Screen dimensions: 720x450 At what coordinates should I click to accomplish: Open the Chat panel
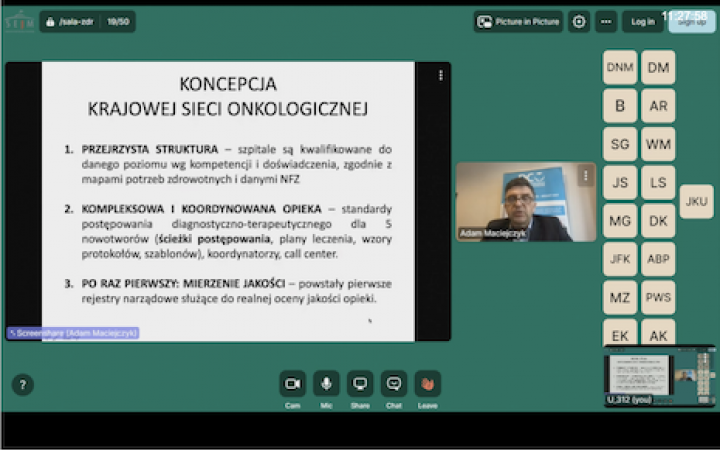tap(394, 383)
